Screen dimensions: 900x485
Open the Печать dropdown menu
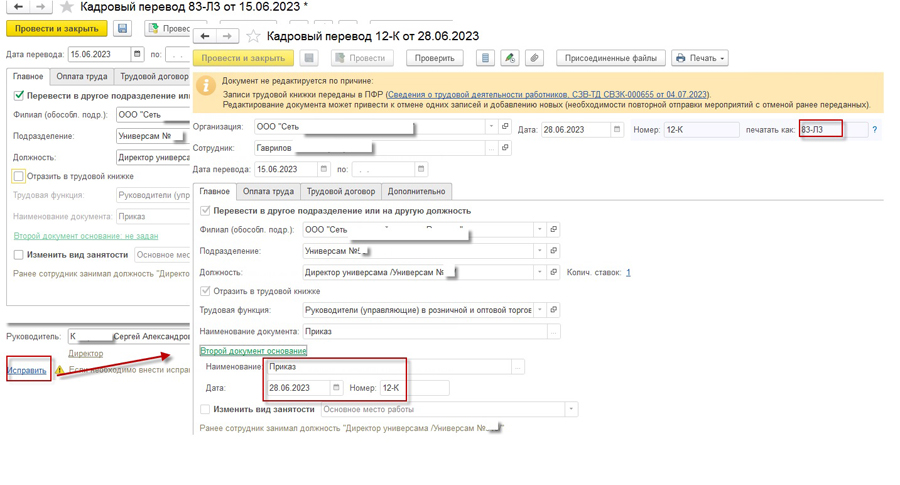pos(699,58)
